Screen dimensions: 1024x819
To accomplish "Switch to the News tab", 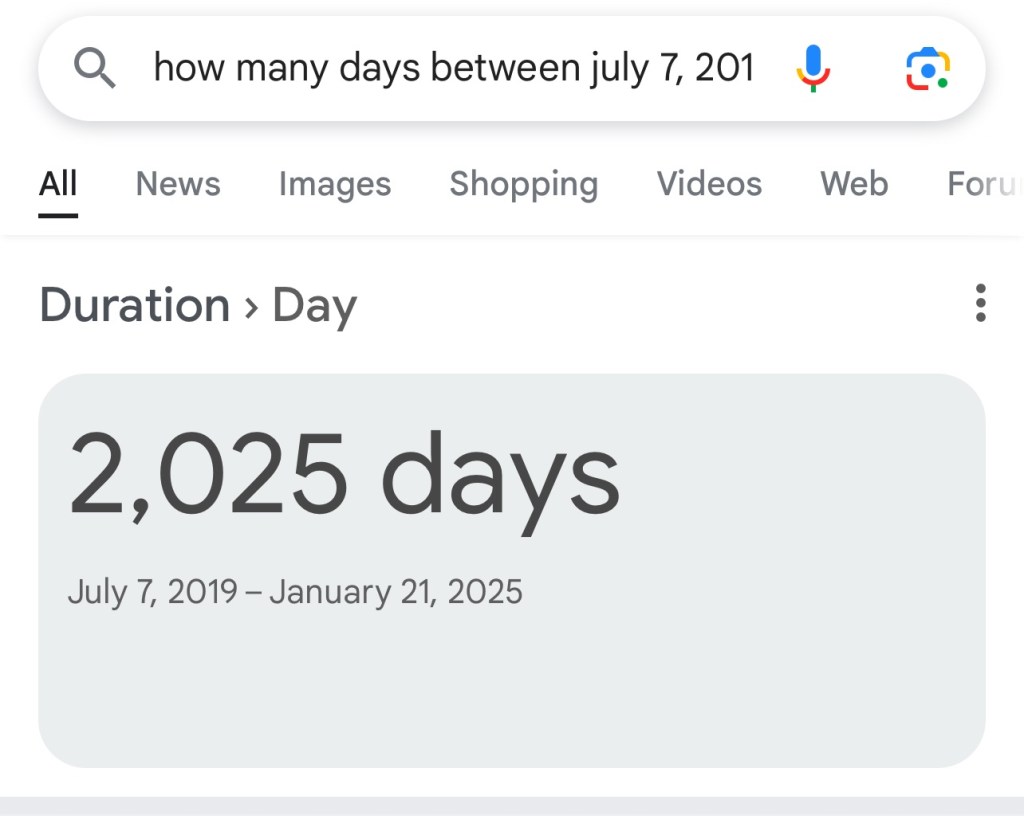I will pyautogui.click(x=178, y=184).
